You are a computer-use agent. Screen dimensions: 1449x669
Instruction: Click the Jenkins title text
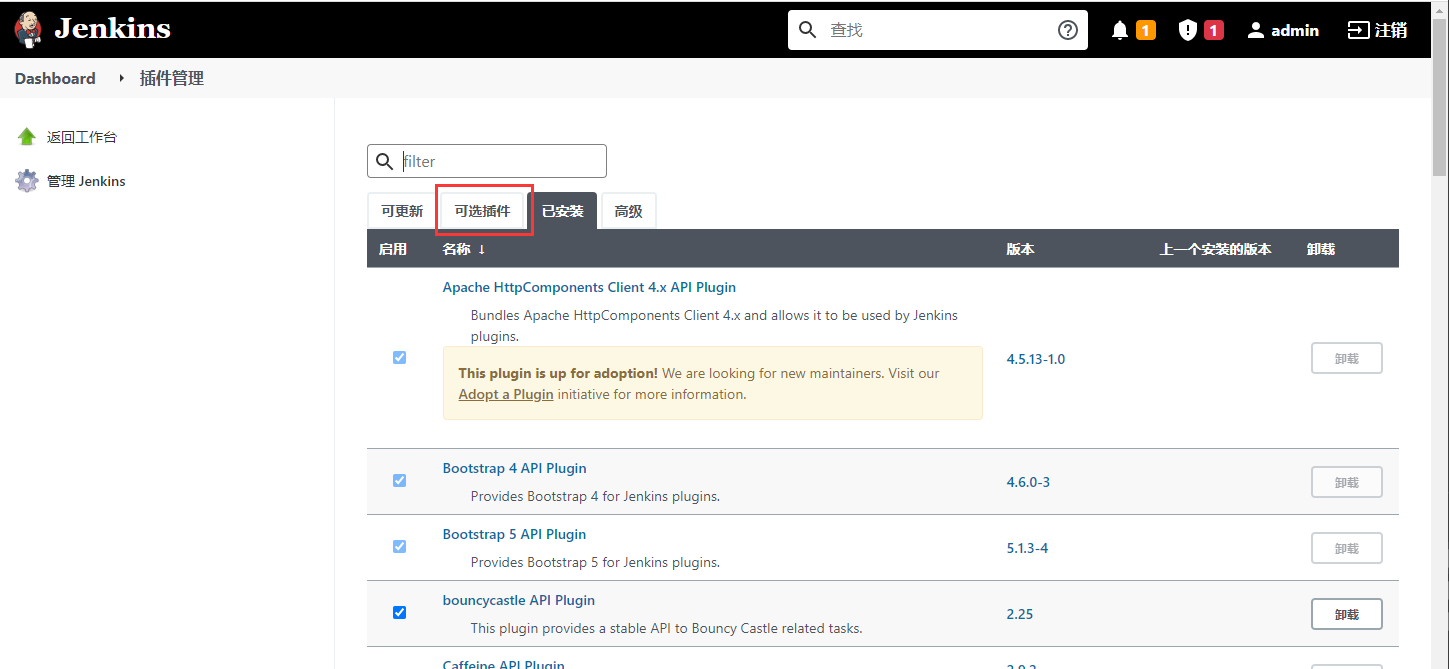(112, 29)
